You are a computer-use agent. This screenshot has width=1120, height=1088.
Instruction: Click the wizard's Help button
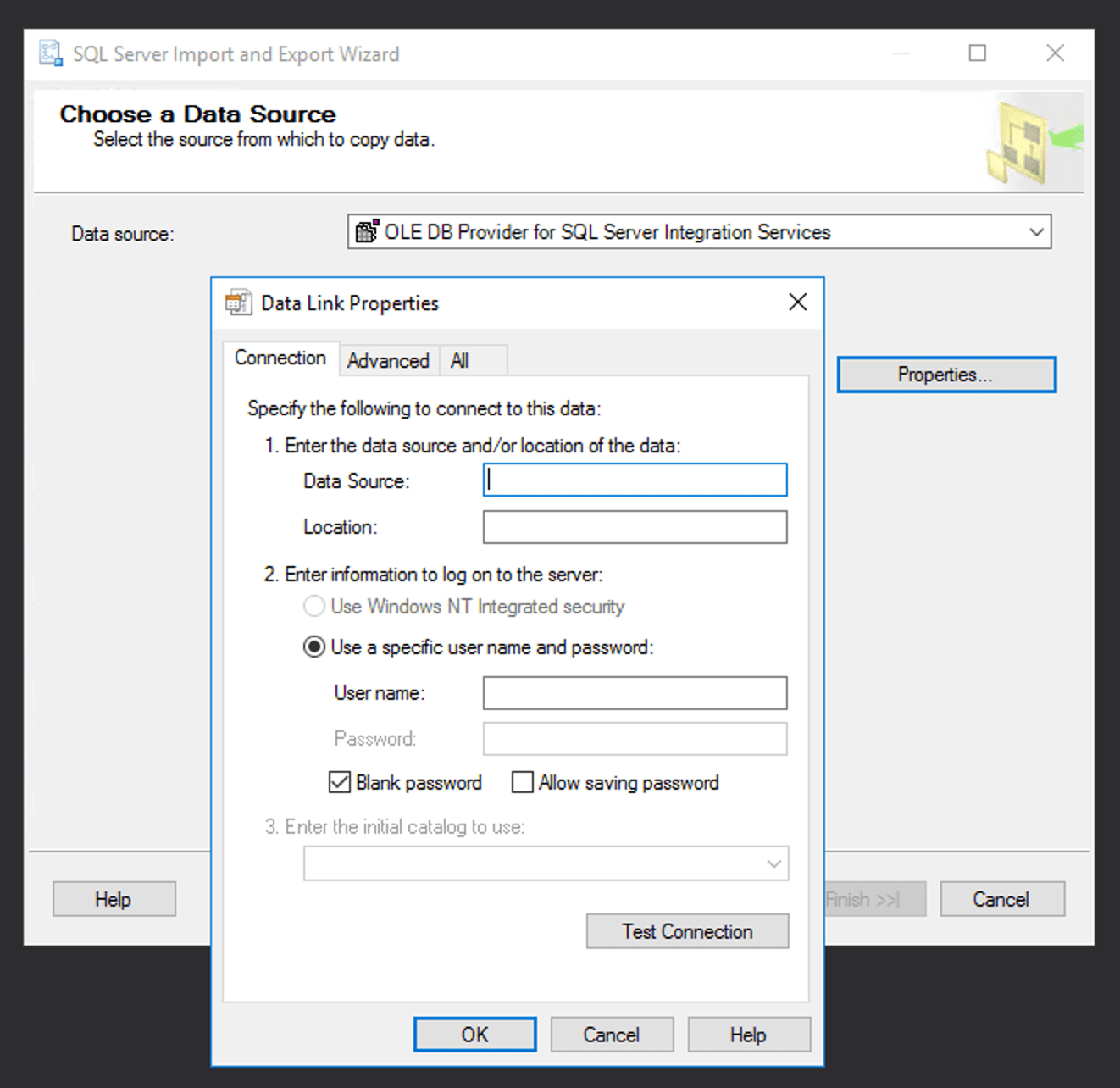(x=114, y=899)
